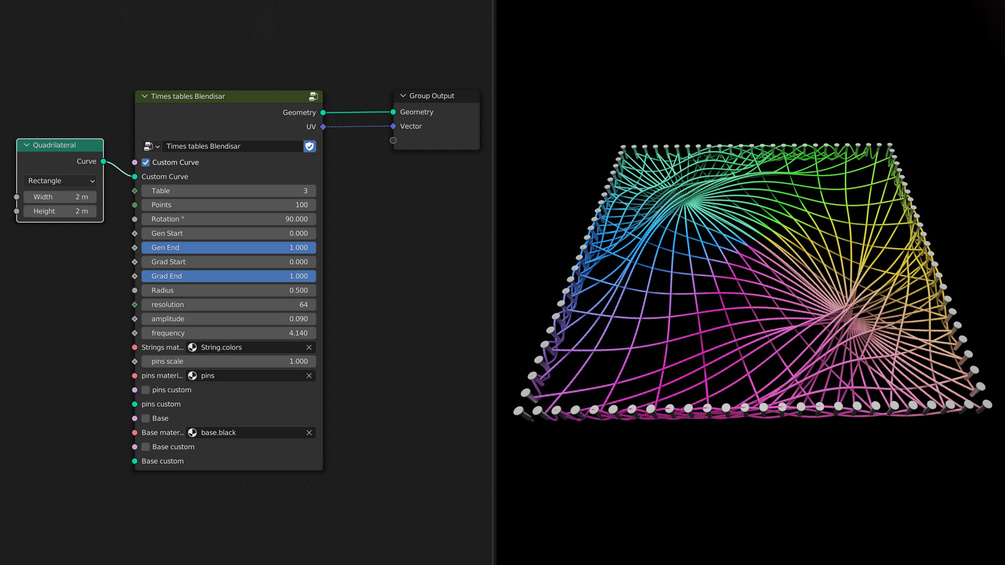Clear the base.black material with X
This screenshot has height=565, width=1005.
click(309, 432)
